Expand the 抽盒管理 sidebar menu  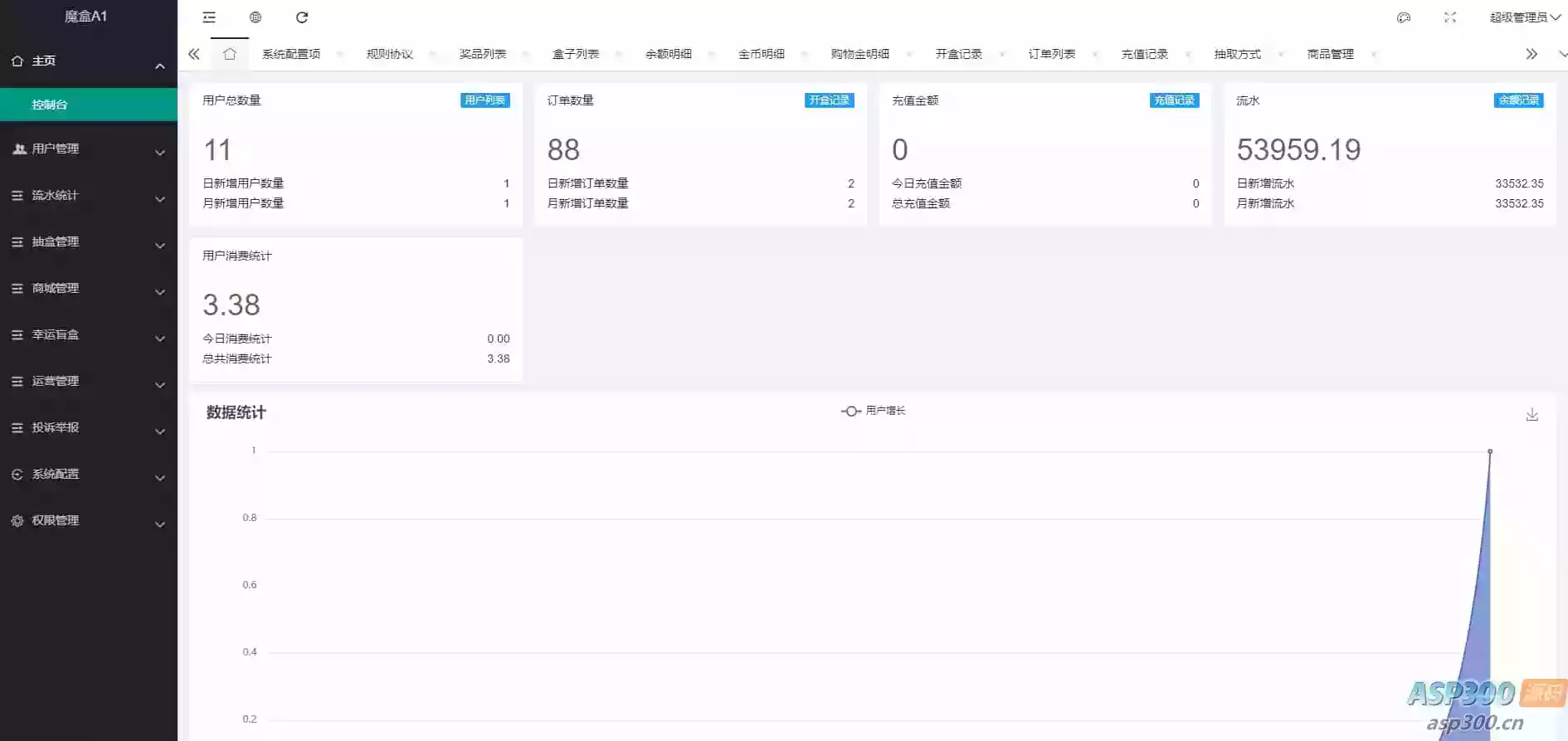pyautogui.click(x=88, y=242)
